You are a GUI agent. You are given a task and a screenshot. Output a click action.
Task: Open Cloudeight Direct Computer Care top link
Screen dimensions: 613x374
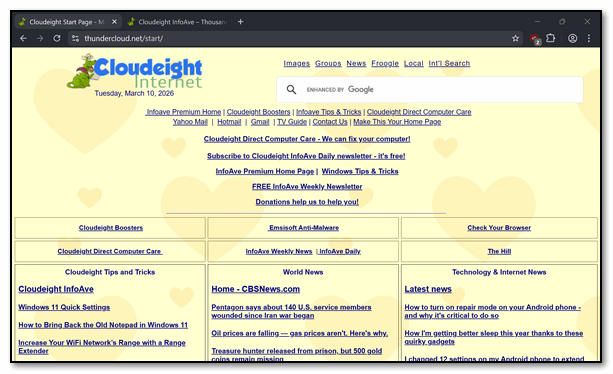419,112
